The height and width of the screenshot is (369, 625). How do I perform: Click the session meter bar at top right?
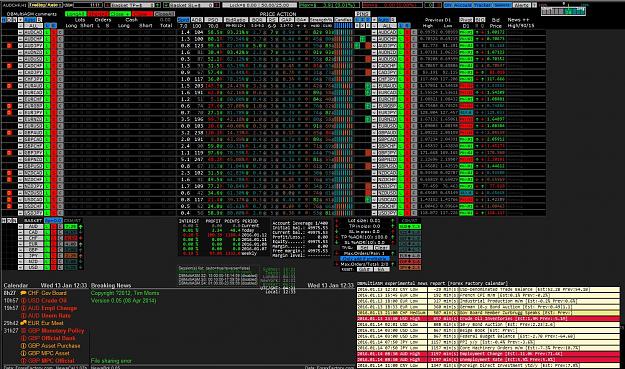pyautogui.click(x=563, y=12)
